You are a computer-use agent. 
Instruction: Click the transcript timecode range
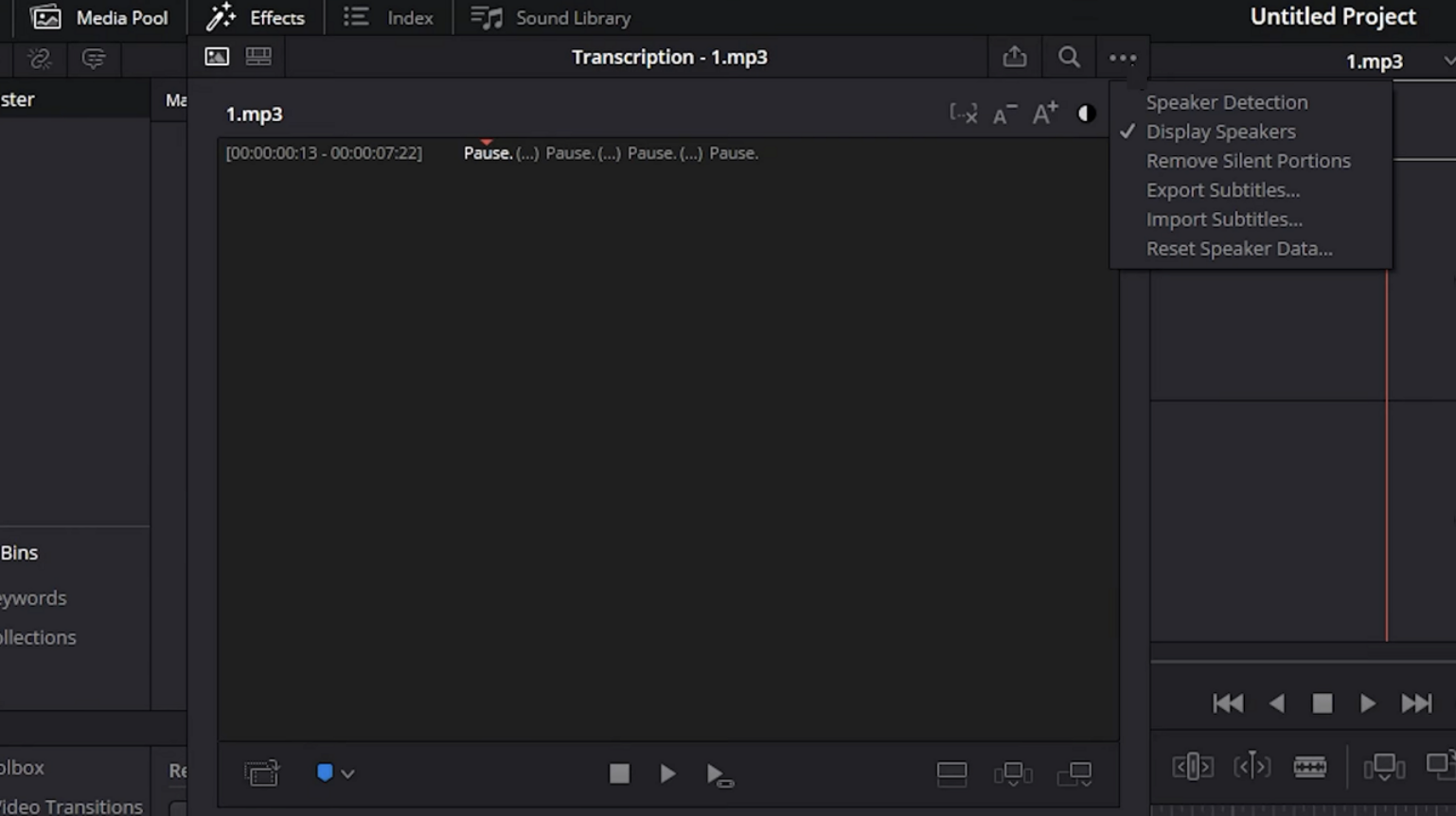pos(324,152)
